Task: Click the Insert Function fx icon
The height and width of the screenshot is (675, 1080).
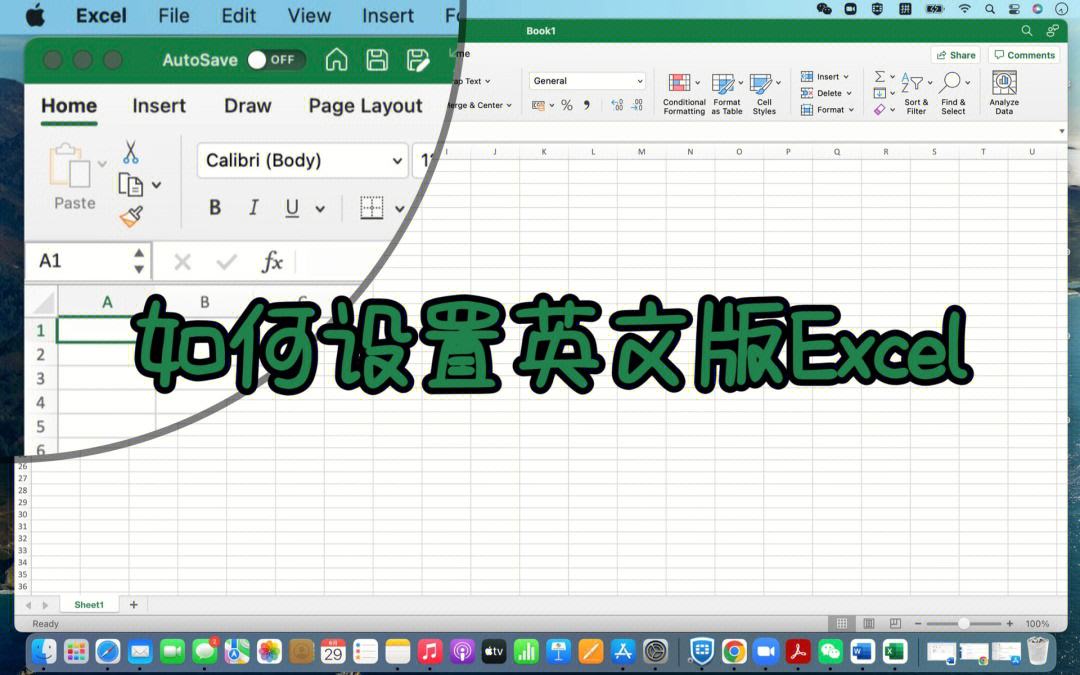Action: point(272,262)
